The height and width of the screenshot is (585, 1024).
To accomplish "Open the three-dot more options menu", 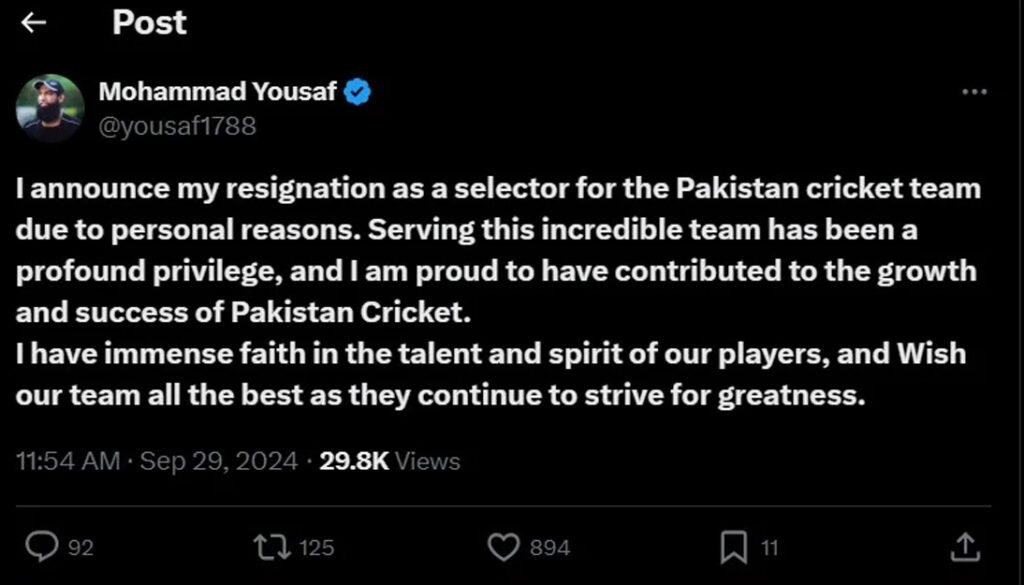I will [973, 92].
